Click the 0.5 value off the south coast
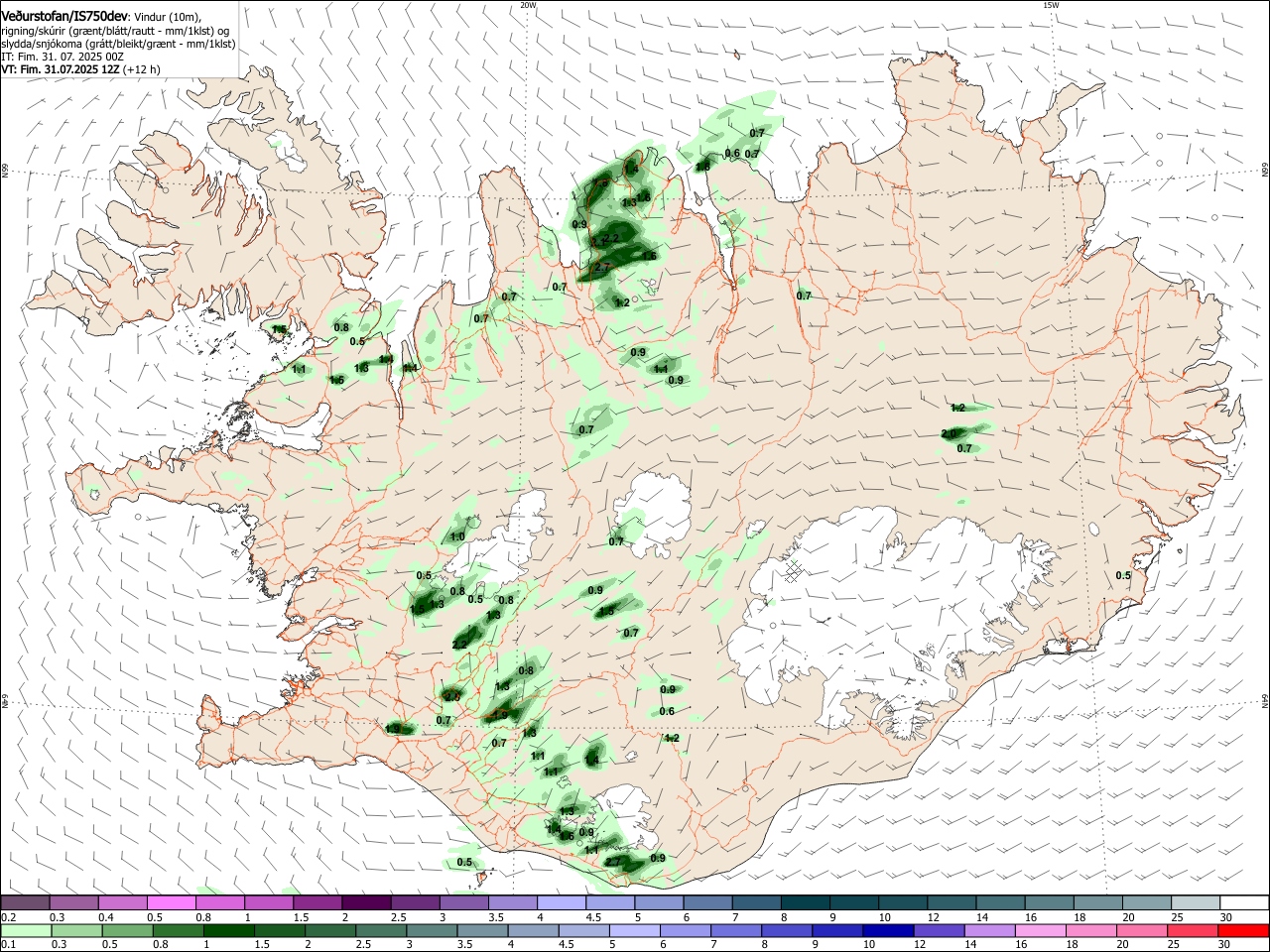Image resolution: width=1270 pixels, height=952 pixels. click(x=464, y=862)
